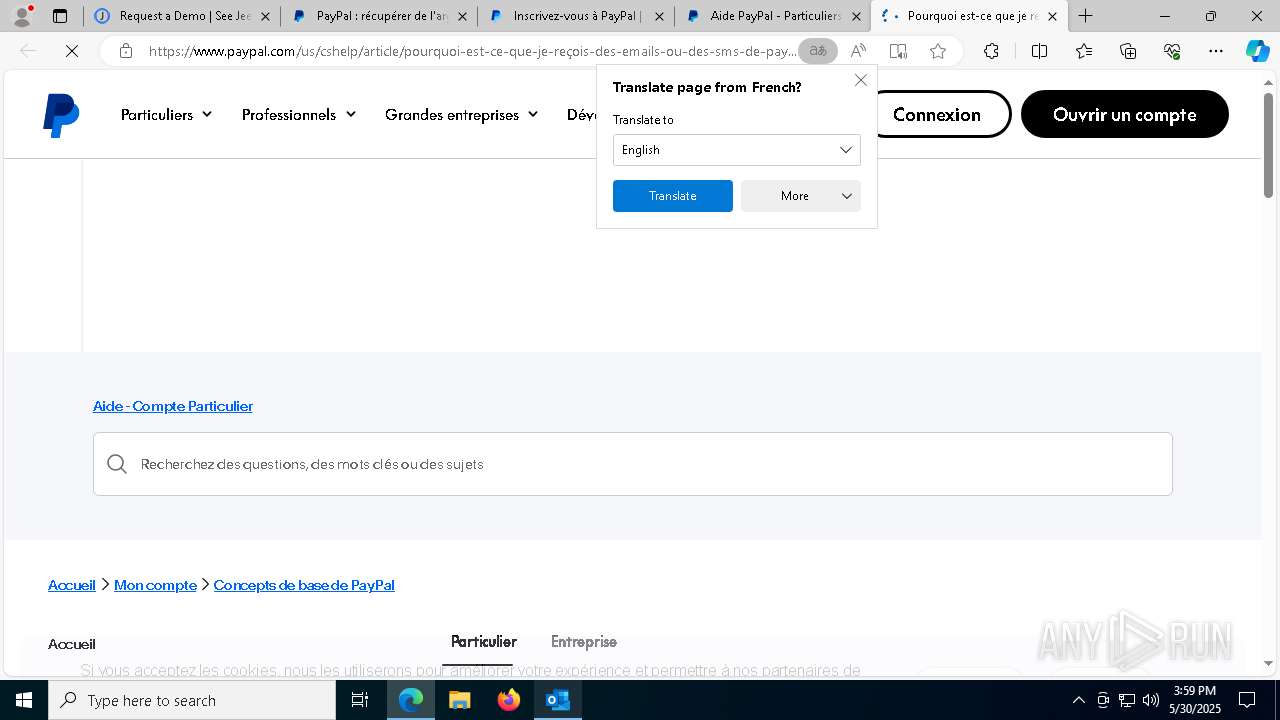View site information lock icon
Viewport: 1280px width, 720px height.
pyautogui.click(x=126, y=51)
